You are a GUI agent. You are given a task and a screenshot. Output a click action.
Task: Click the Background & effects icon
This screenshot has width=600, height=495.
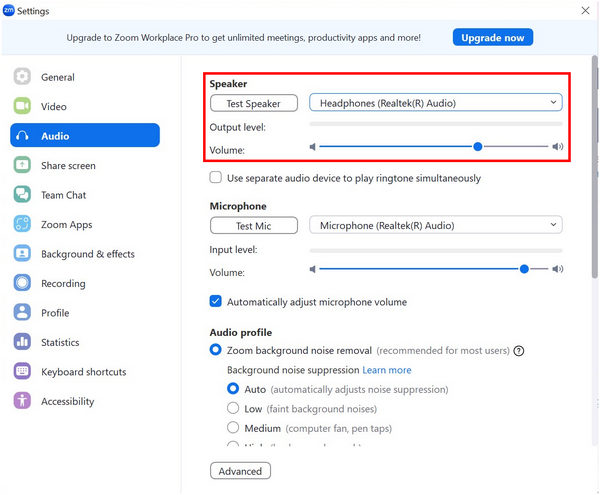22,253
